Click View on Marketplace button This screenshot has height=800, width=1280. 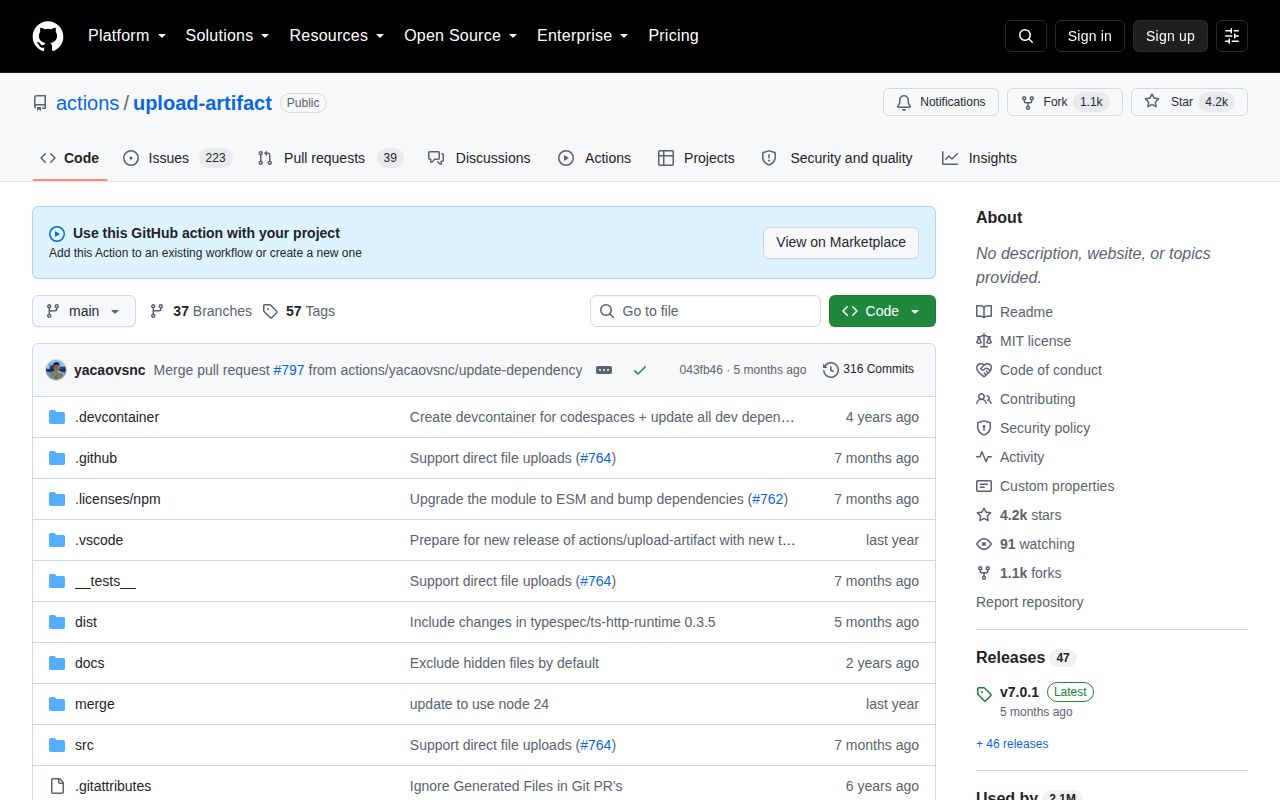point(841,242)
